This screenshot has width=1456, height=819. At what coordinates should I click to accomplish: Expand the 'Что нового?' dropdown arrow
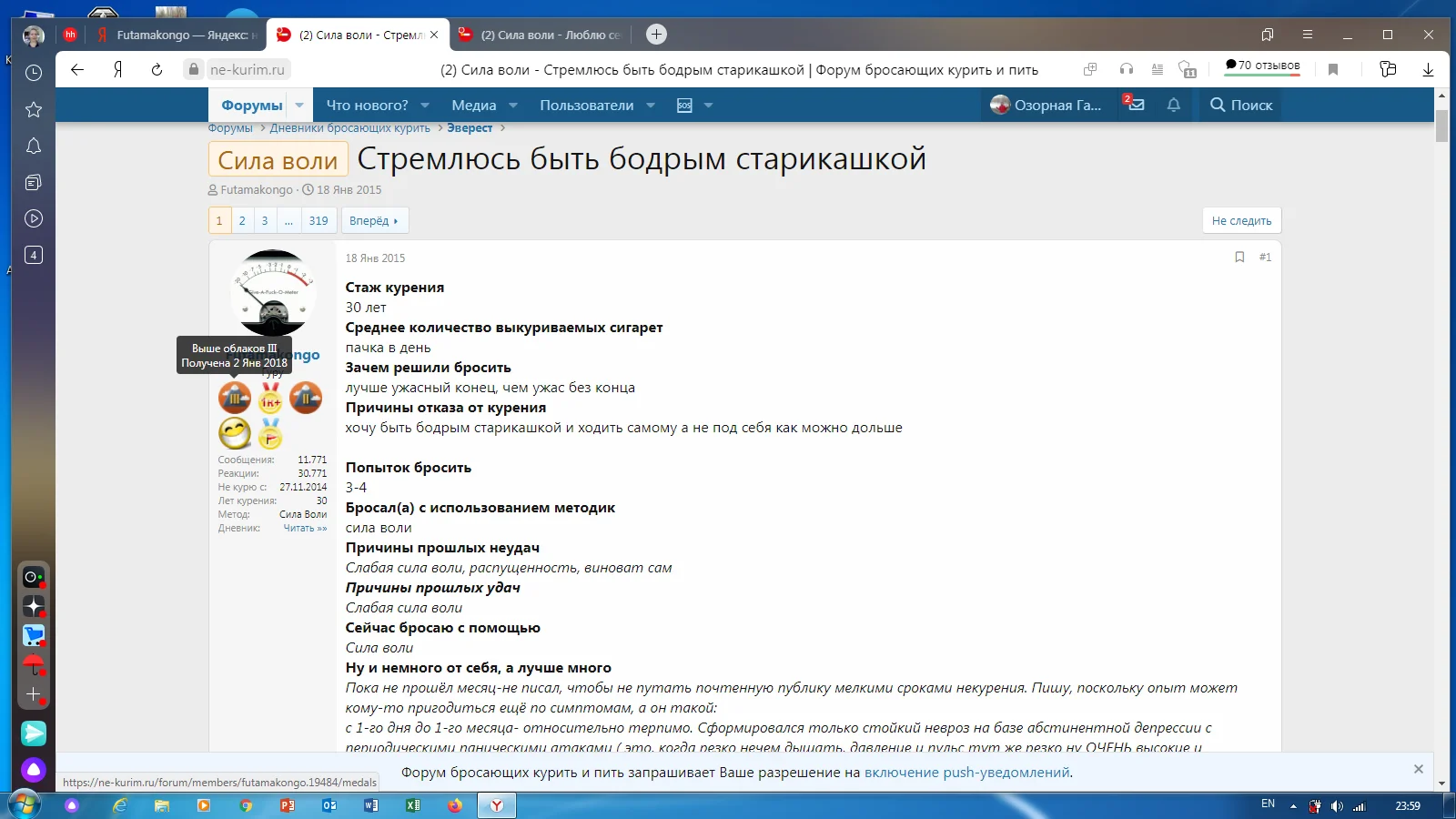click(x=424, y=105)
